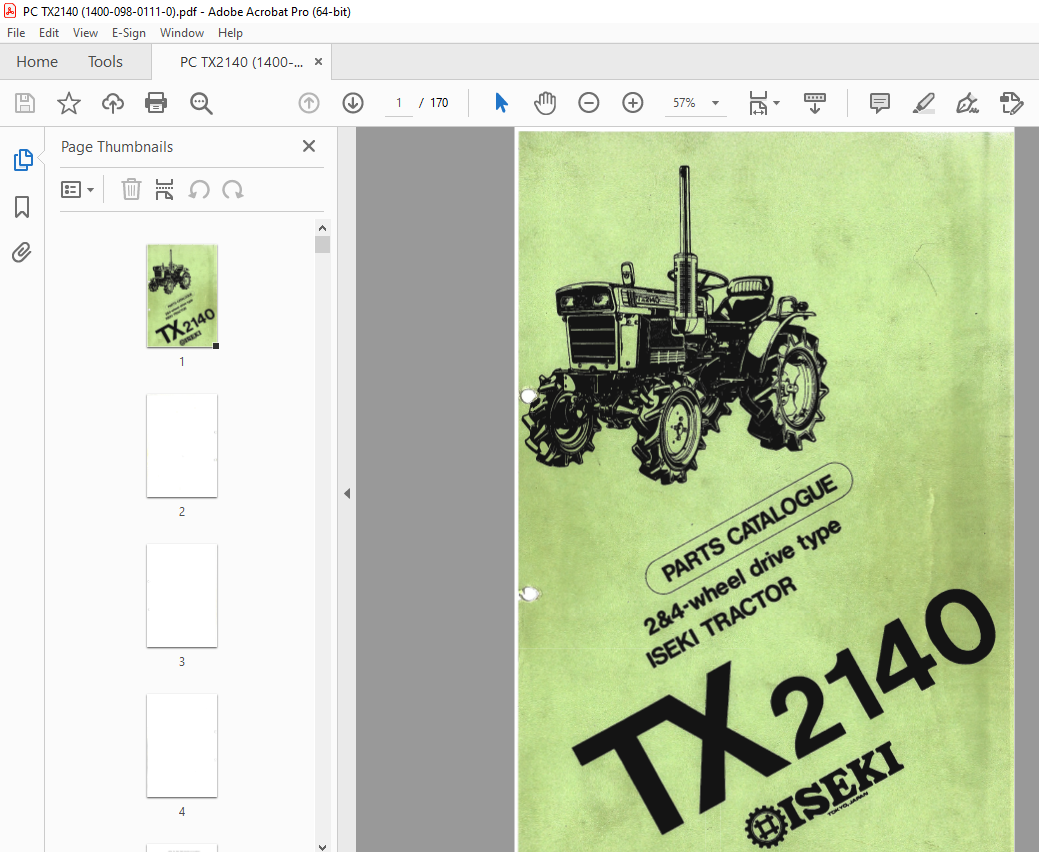Rotate page clockwise icon
The height and width of the screenshot is (852, 1039).
[233, 190]
